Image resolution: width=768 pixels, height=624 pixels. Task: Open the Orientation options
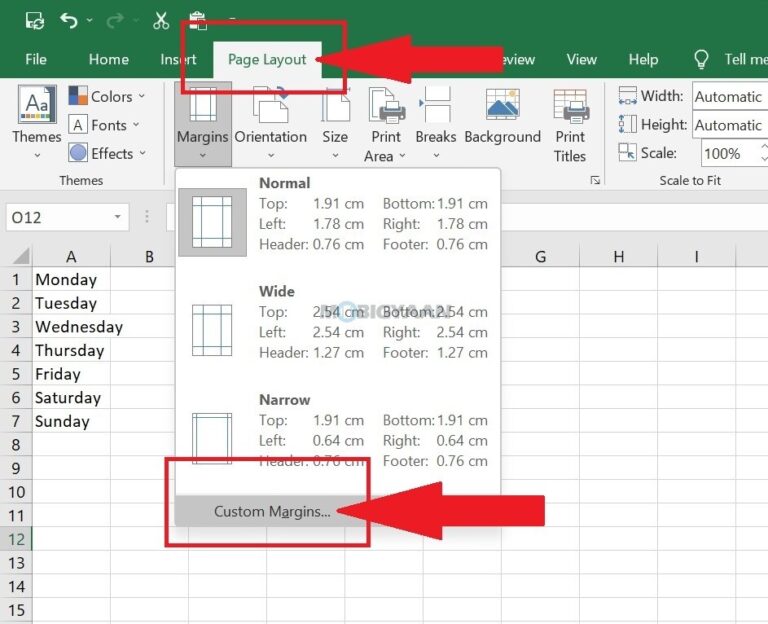tap(271, 123)
